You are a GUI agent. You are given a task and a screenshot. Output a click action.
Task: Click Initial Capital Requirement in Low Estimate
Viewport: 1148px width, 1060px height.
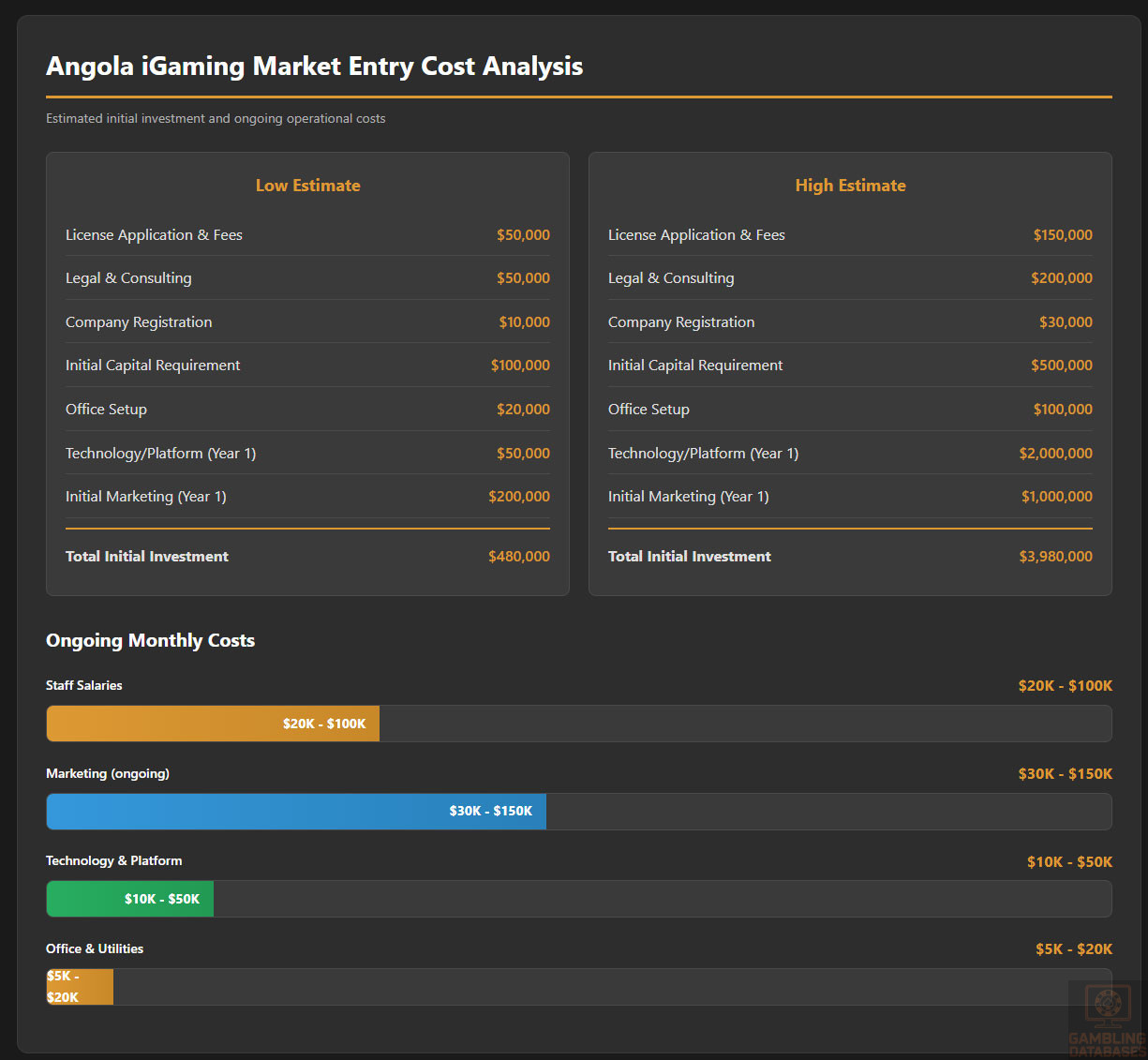click(x=153, y=366)
